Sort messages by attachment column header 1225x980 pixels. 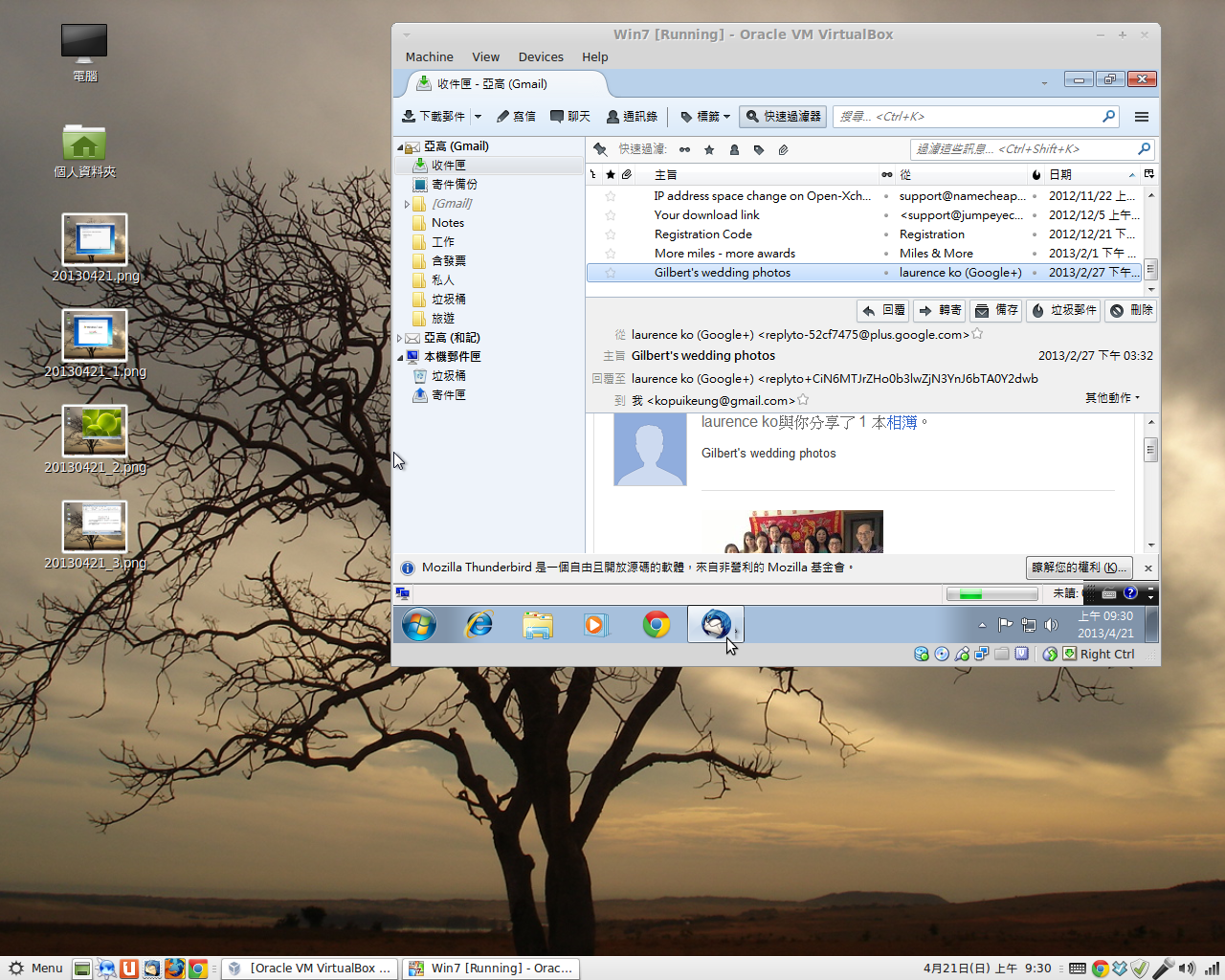point(626,174)
